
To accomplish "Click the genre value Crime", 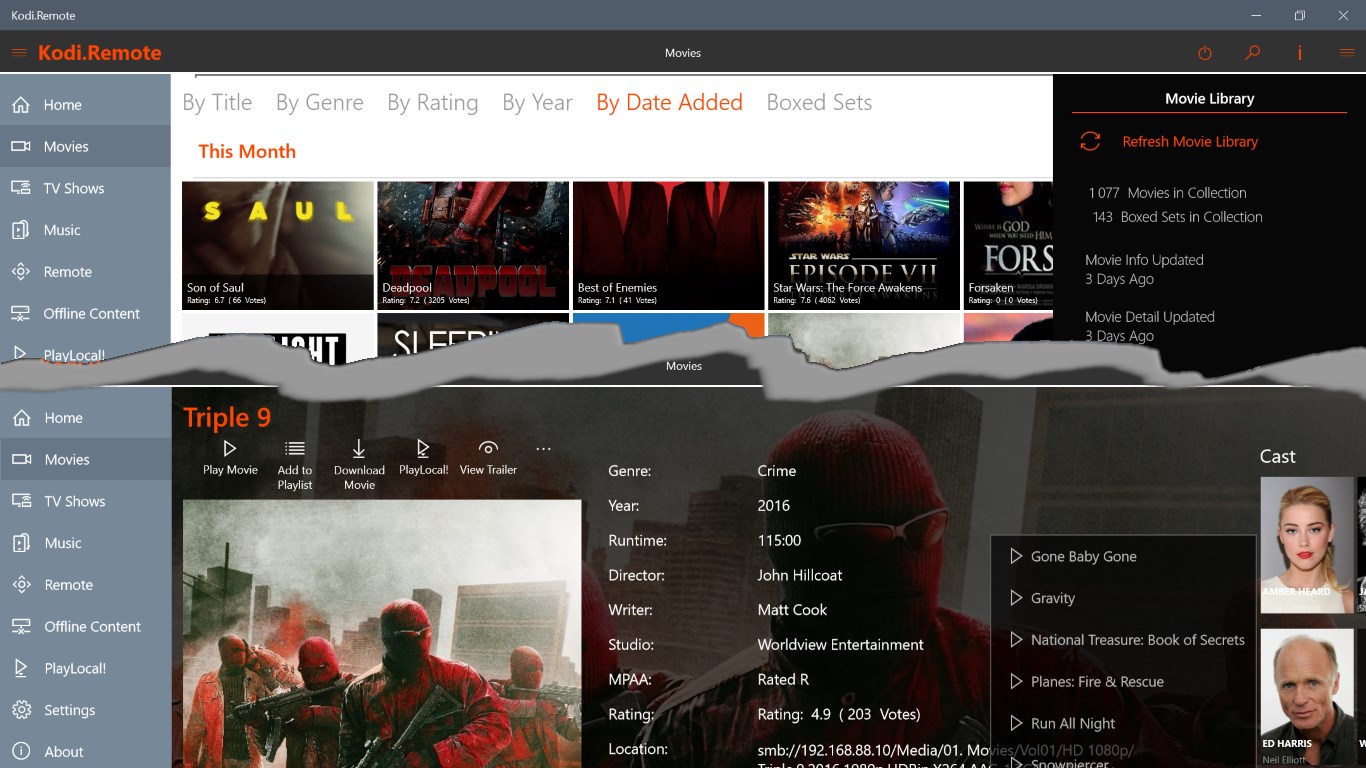I will (x=777, y=471).
